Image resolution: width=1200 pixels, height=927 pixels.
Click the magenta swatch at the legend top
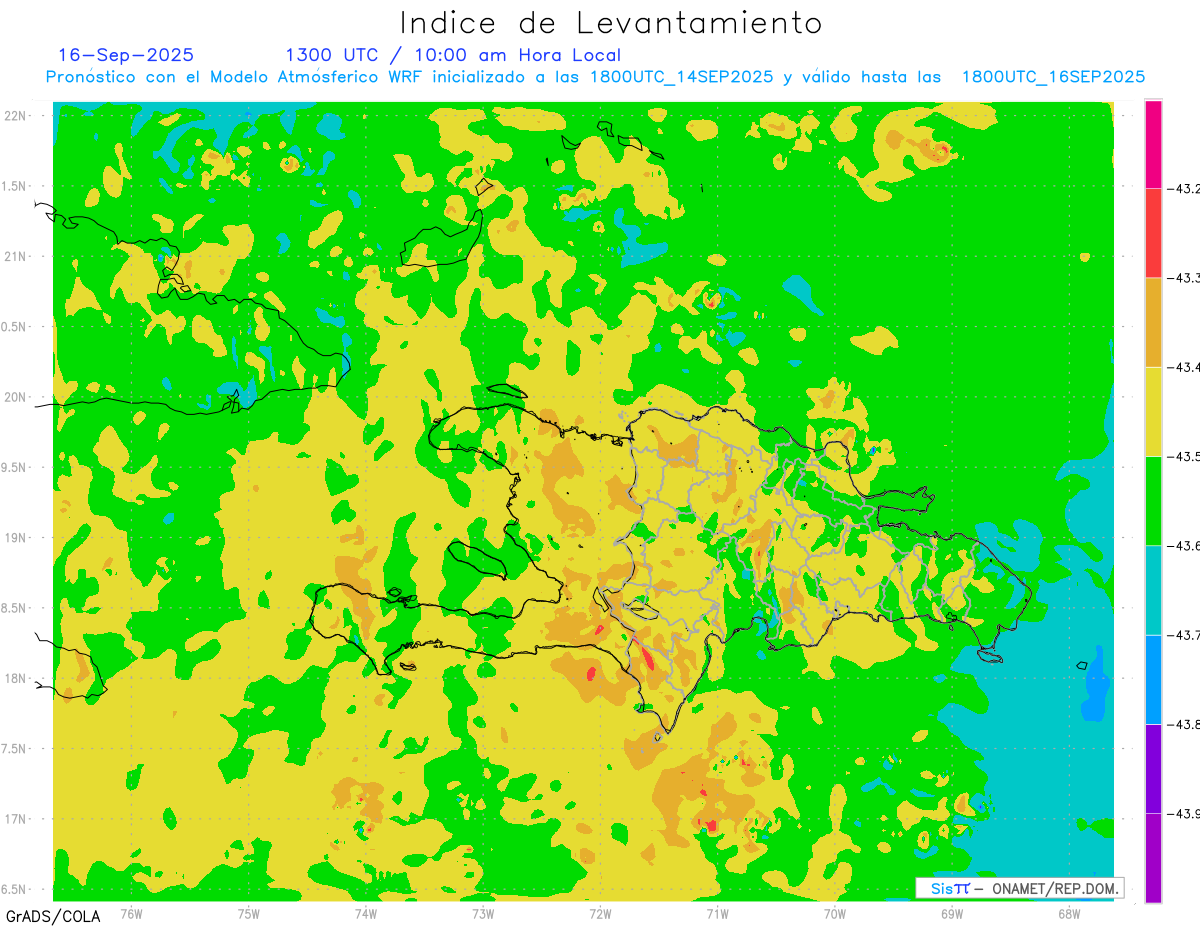[x=1153, y=144]
